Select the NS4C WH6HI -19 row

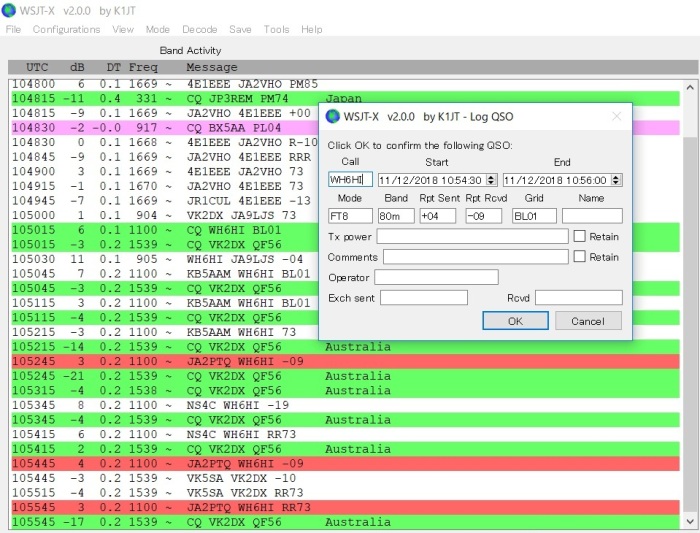pos(346,405)
